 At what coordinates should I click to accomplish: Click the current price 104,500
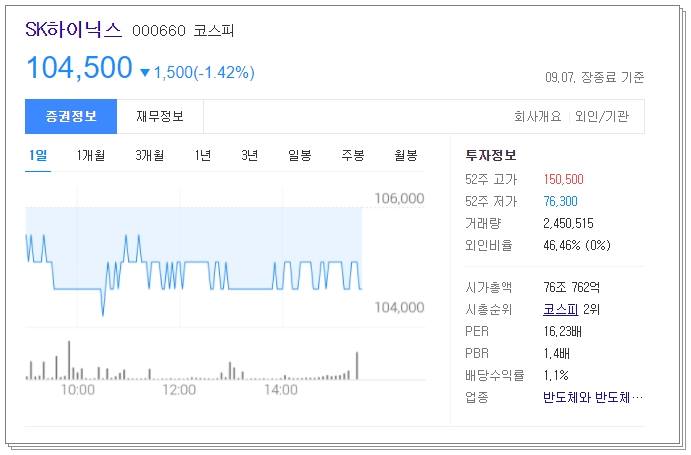click(x=79, y=68)
